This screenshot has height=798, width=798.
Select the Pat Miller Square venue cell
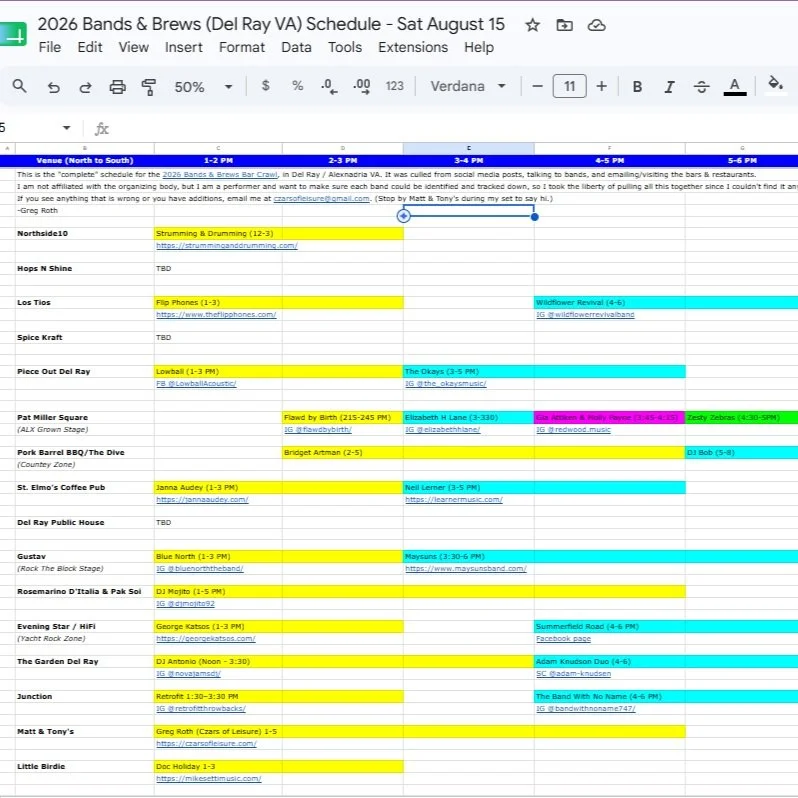click(x=84, y=417)
